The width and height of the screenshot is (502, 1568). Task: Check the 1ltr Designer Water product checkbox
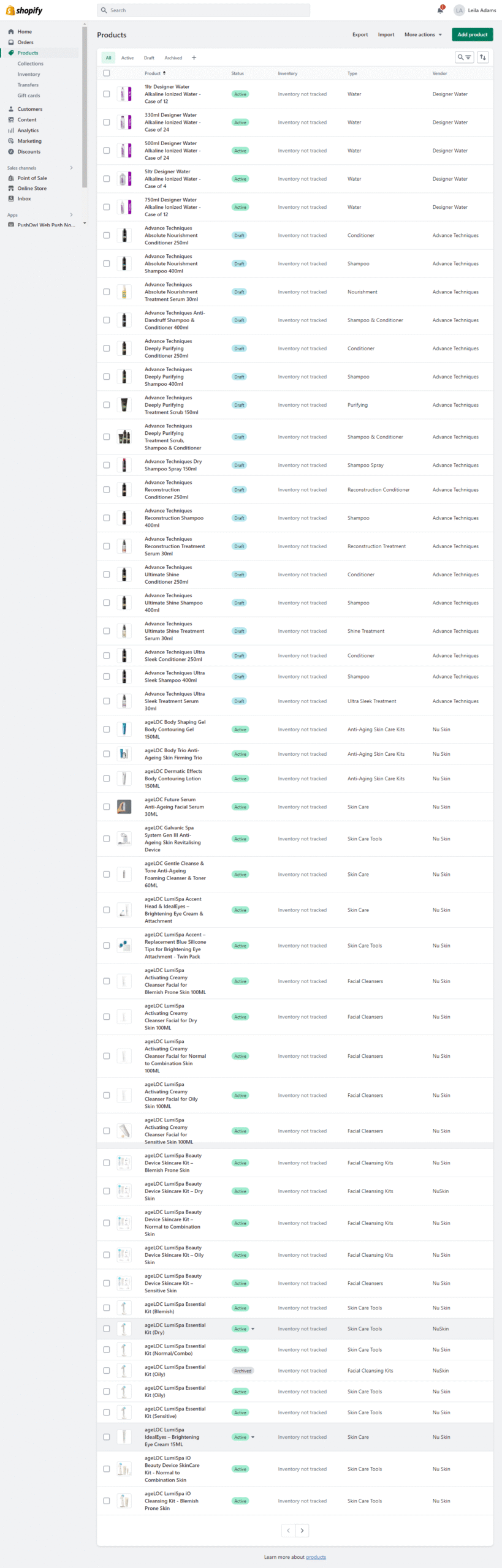click(107, 94)
